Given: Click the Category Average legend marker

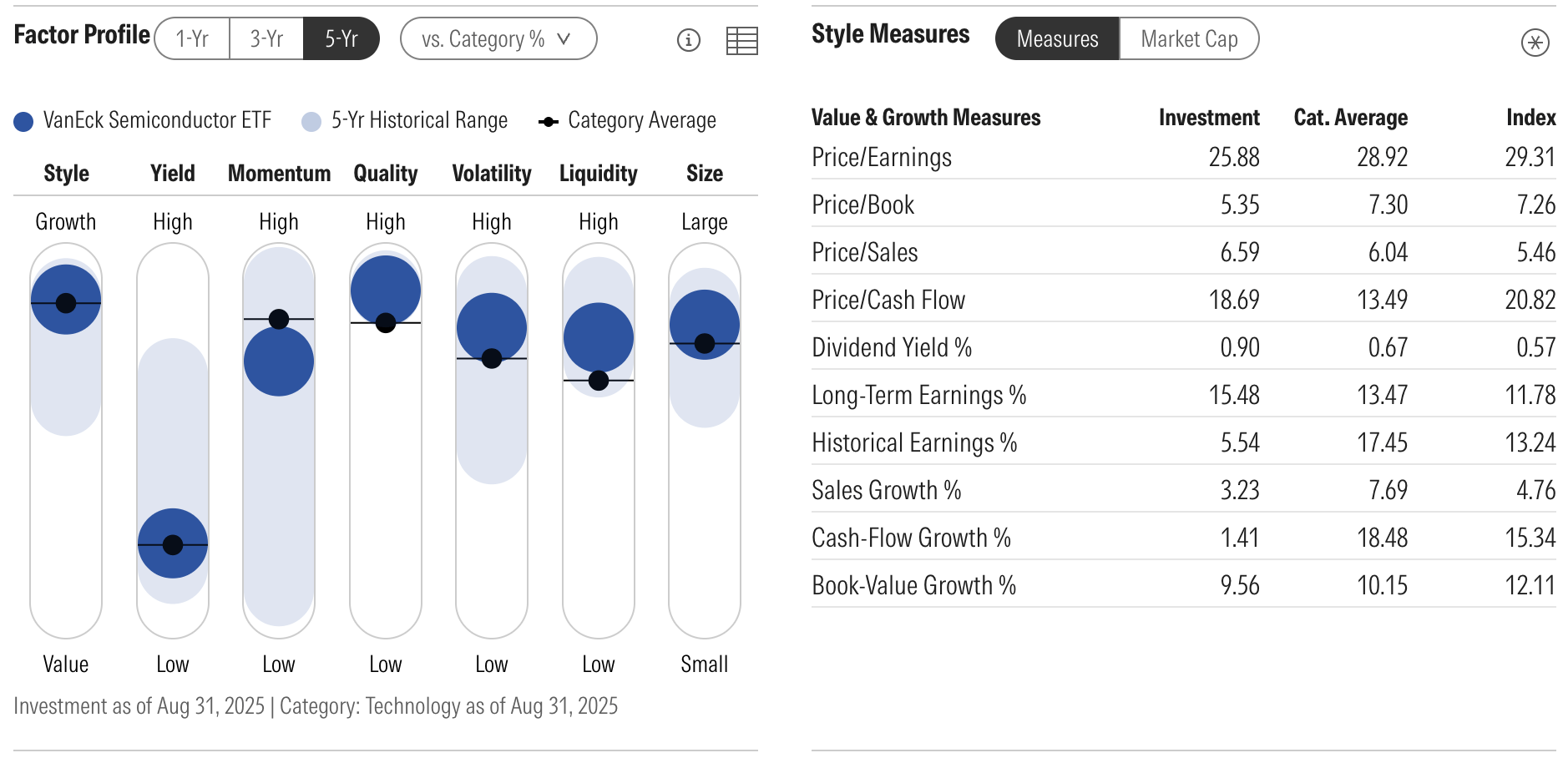Looking at the screenshot, I should (549, 122).
